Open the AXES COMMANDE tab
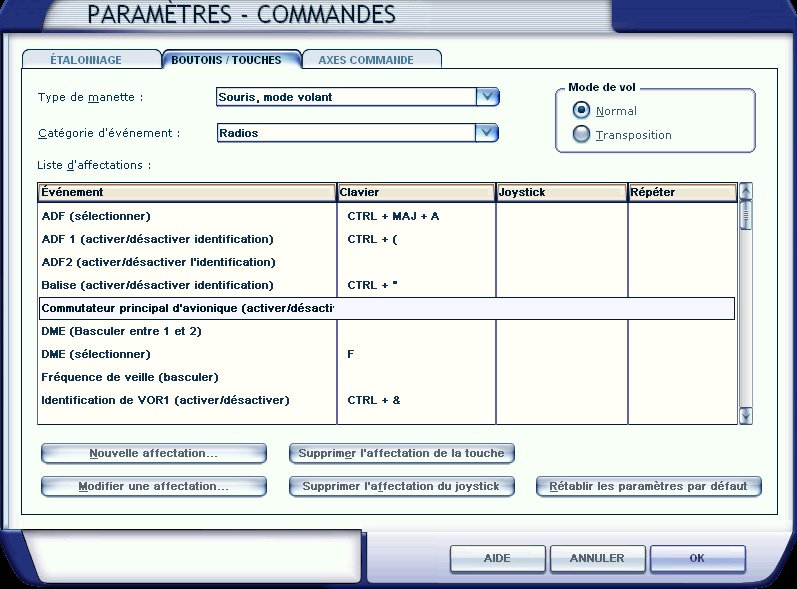 click(x=372, y=59)
